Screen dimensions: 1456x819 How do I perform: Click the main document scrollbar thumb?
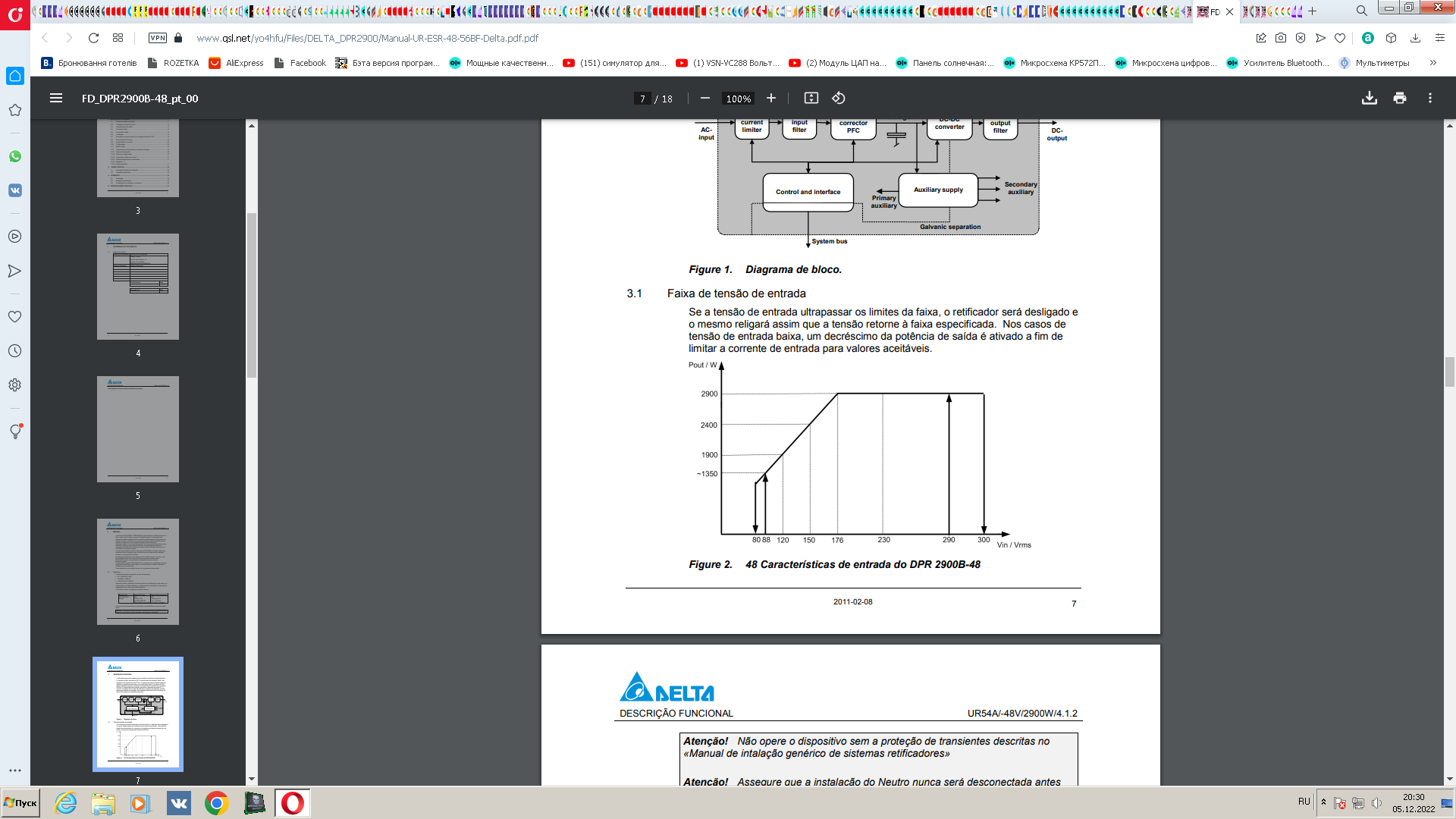coord(1450,372)
